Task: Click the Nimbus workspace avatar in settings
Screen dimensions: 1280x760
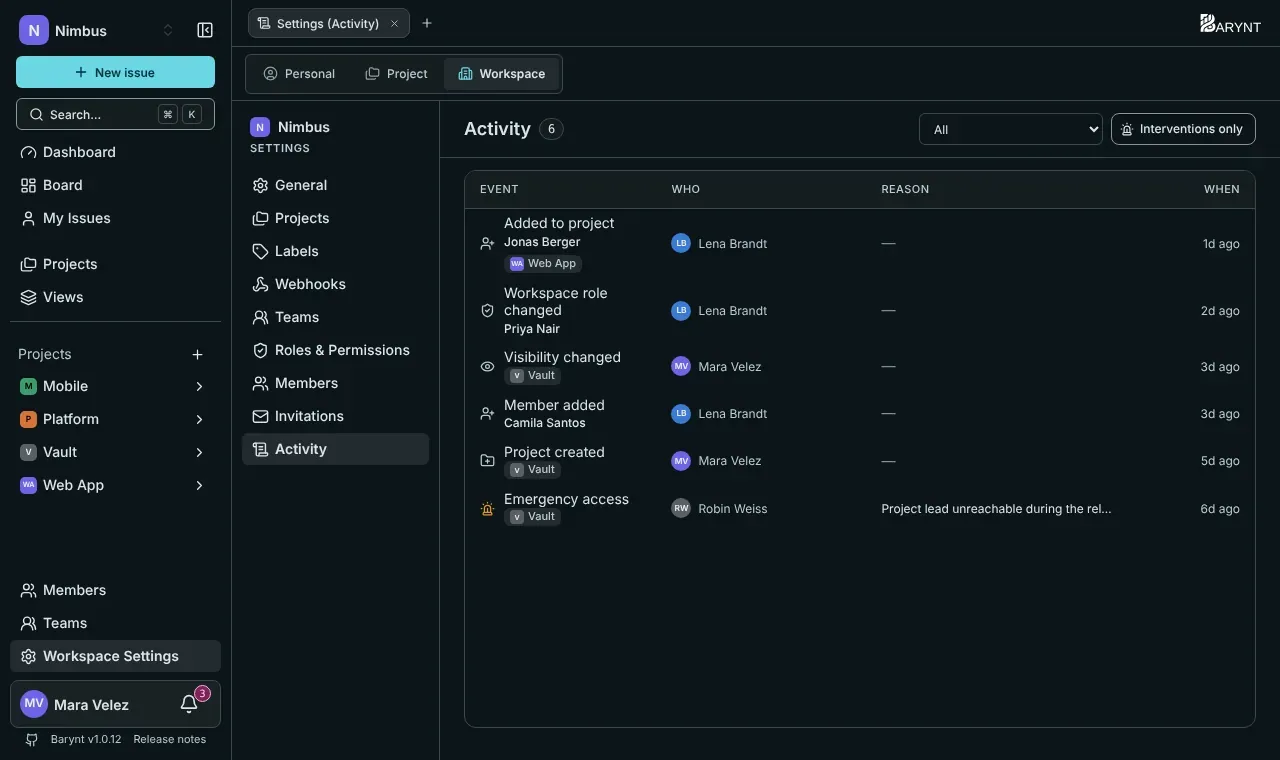Action: (x=260, y=127)
